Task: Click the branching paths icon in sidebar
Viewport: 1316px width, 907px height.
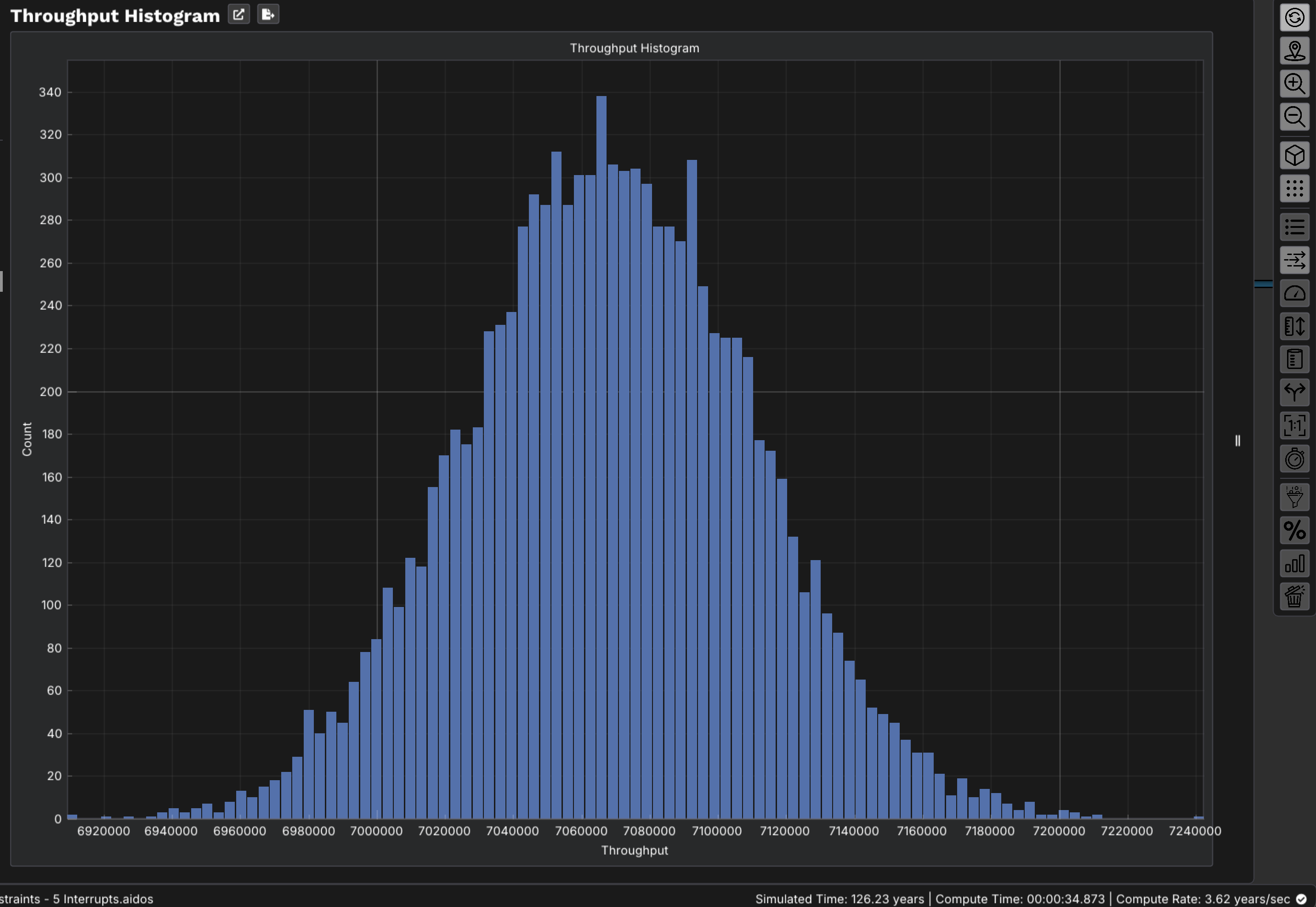Action: point(1295,392)
